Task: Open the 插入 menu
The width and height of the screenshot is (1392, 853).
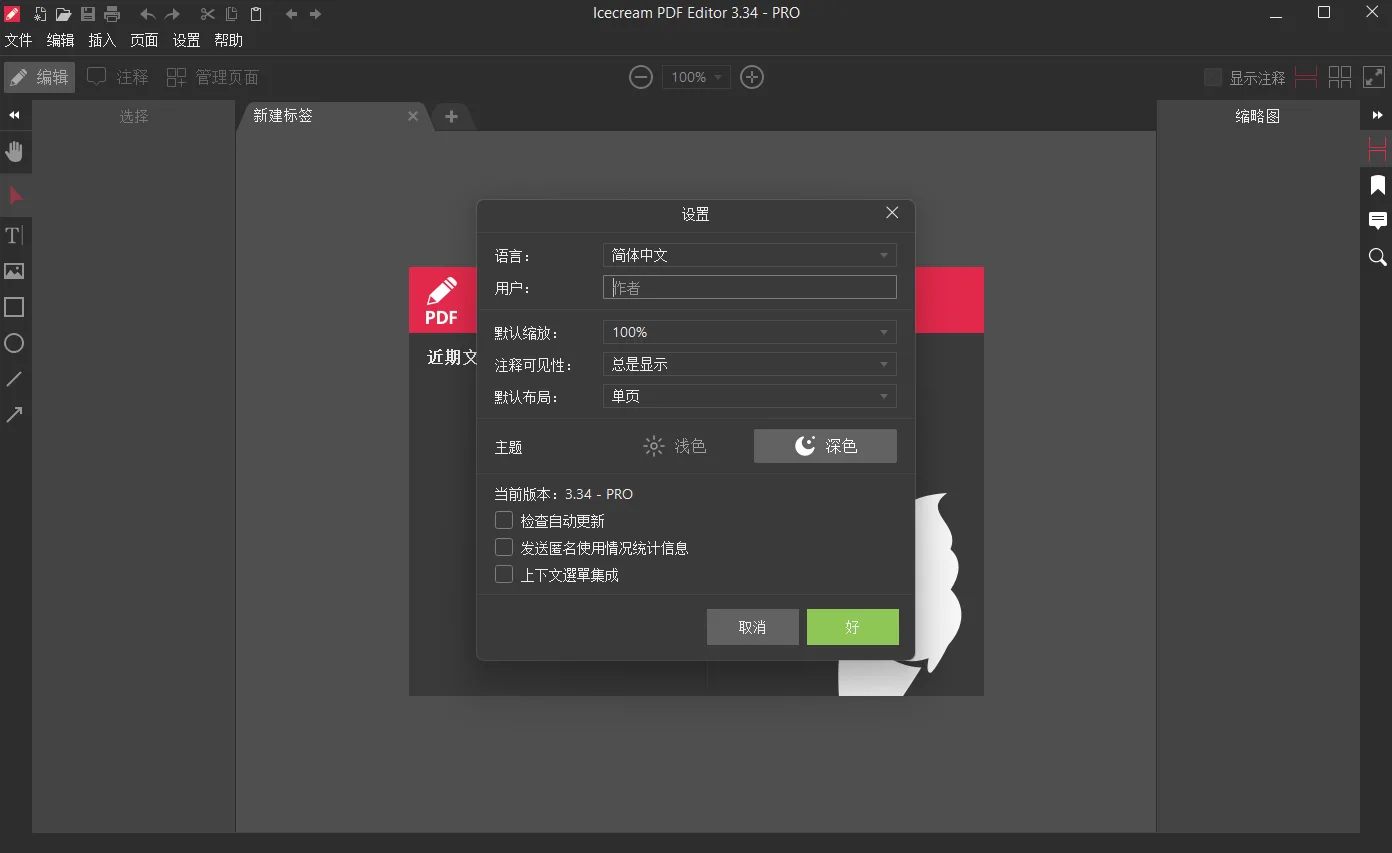Action: tap(103, 40)
